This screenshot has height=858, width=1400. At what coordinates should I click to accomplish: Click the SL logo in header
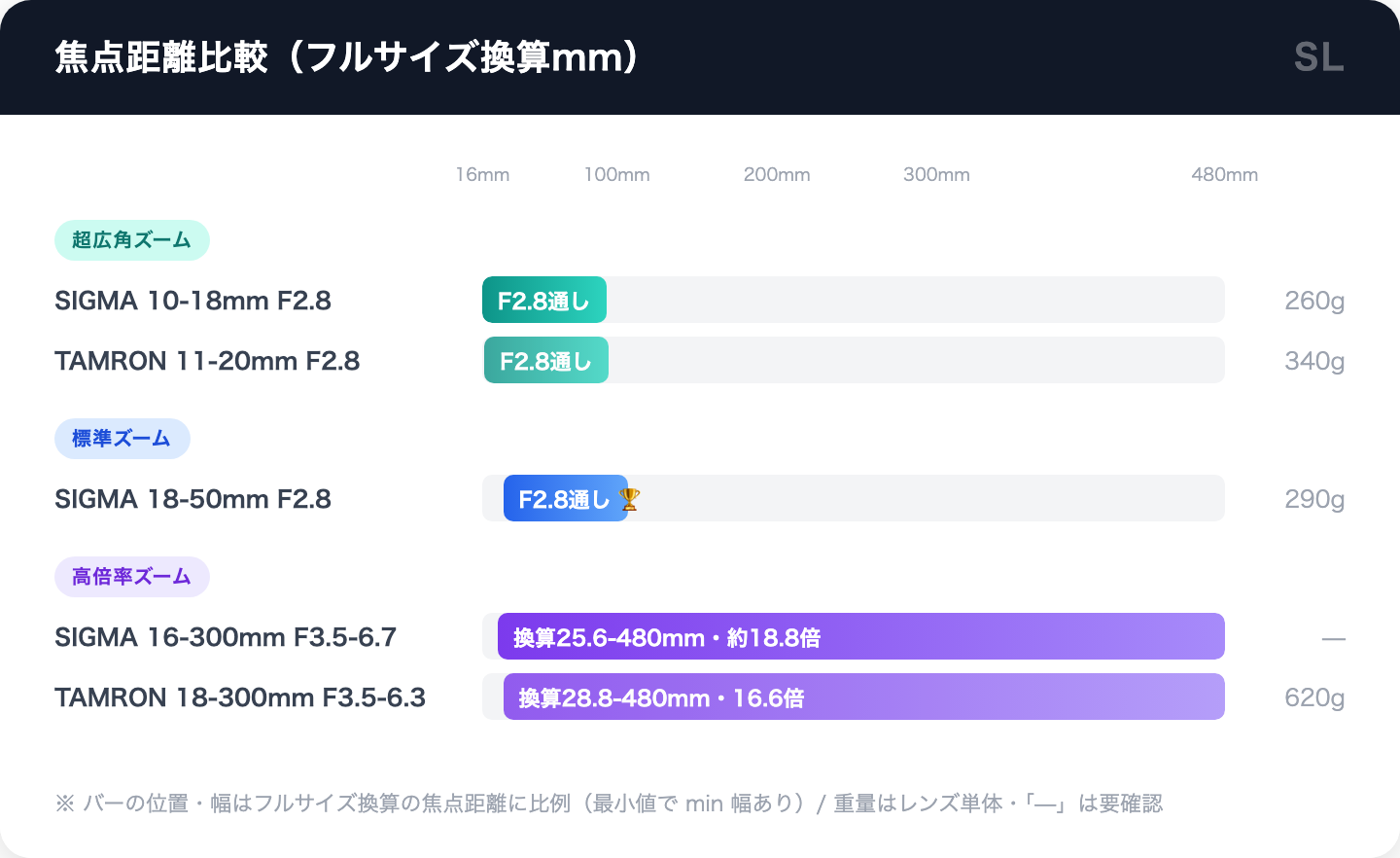(1318, 57)
